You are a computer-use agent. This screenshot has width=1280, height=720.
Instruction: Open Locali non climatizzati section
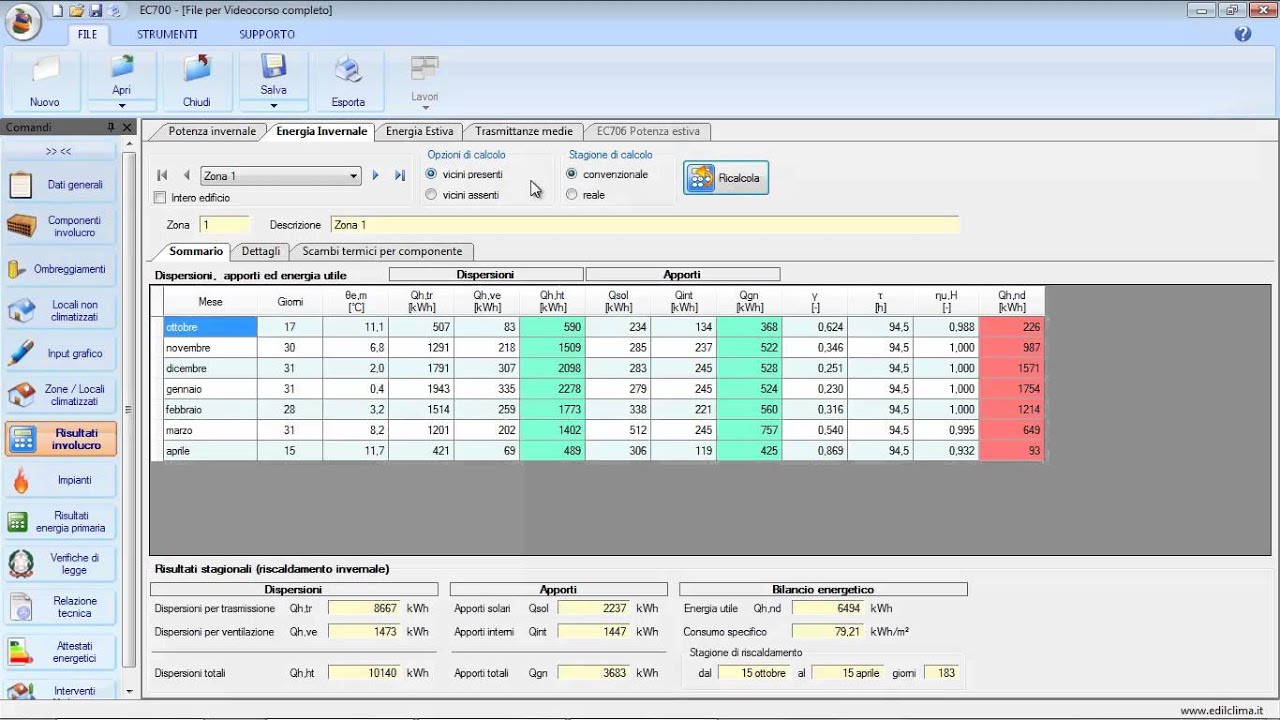pos(61,311)
